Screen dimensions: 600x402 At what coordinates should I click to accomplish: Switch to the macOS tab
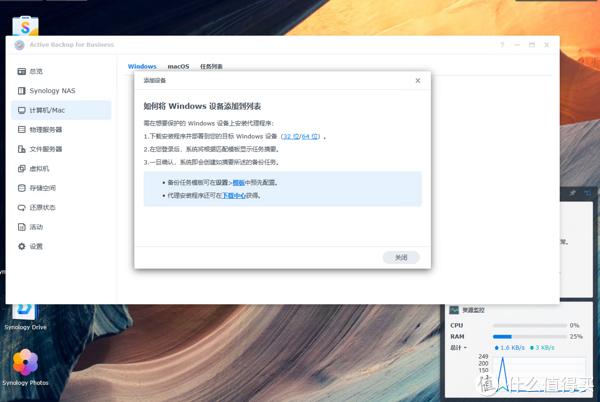[x=178, y=66]
